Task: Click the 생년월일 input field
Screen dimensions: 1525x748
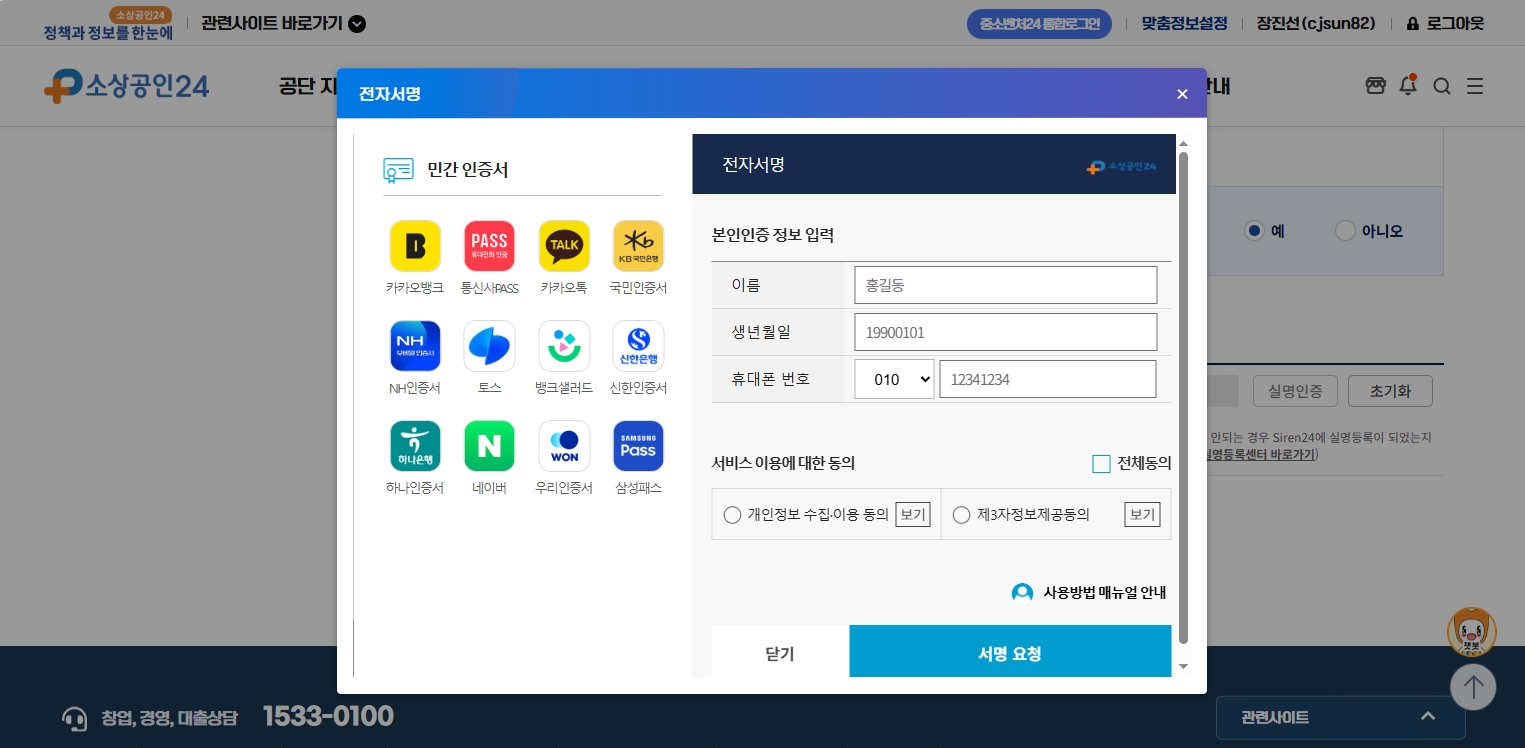Action: (1005, 332)
